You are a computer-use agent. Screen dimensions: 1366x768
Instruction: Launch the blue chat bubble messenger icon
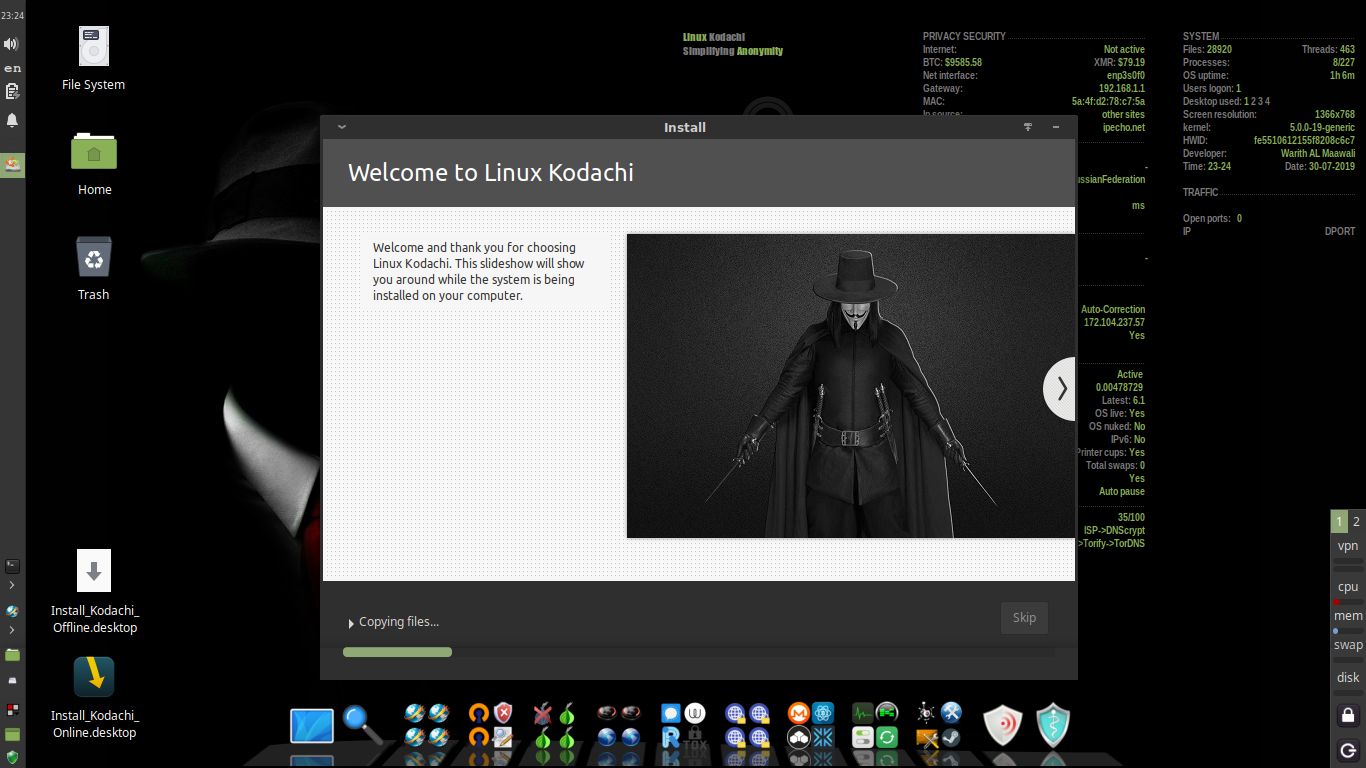coord(671,713)
